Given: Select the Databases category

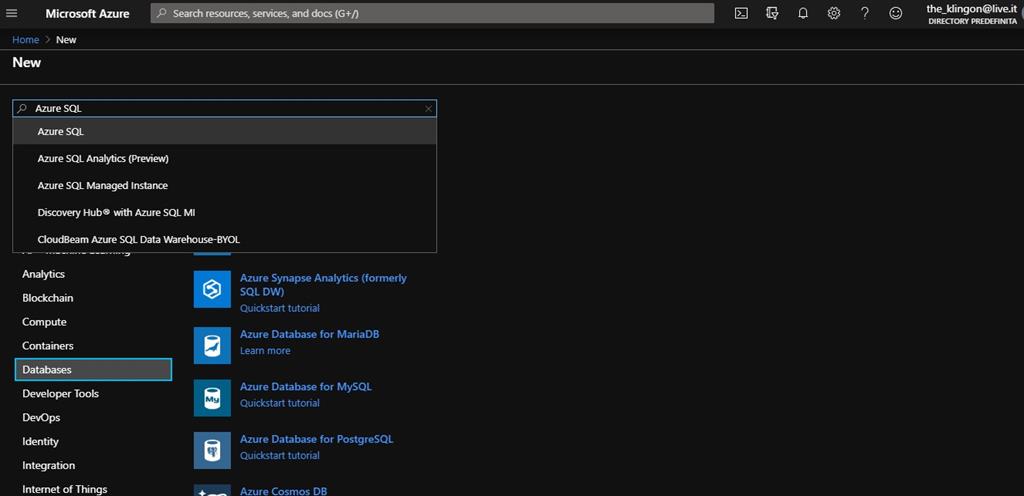Looking at the screenshot, I should click(93, 369).
